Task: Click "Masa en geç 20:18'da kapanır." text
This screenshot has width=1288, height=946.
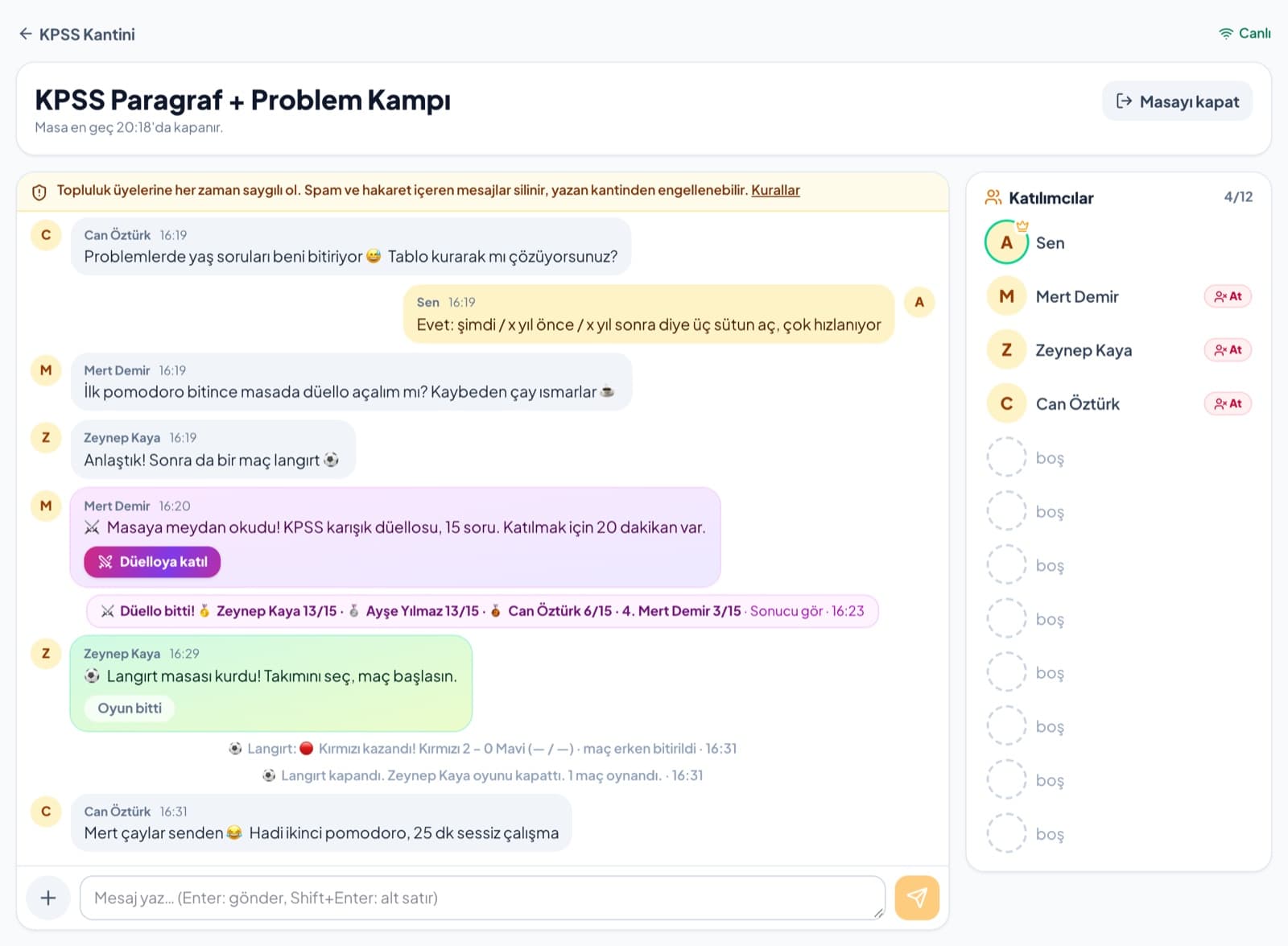Action: point(129,127)
